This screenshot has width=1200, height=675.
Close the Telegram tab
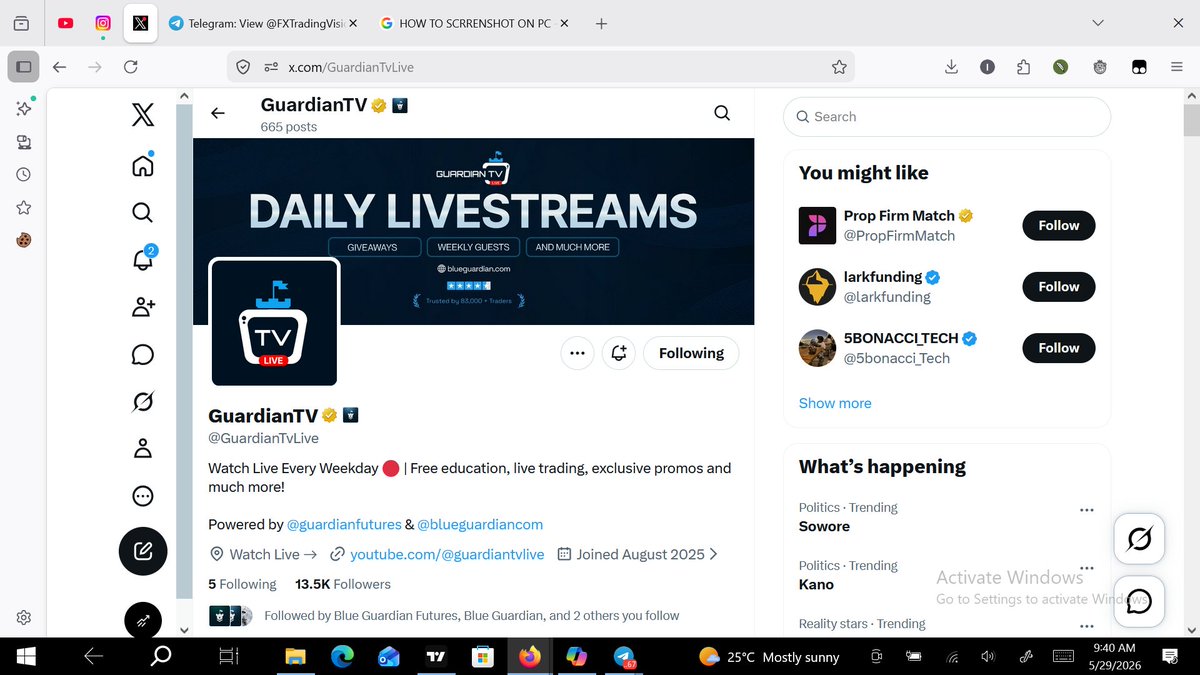coord(353,23)
